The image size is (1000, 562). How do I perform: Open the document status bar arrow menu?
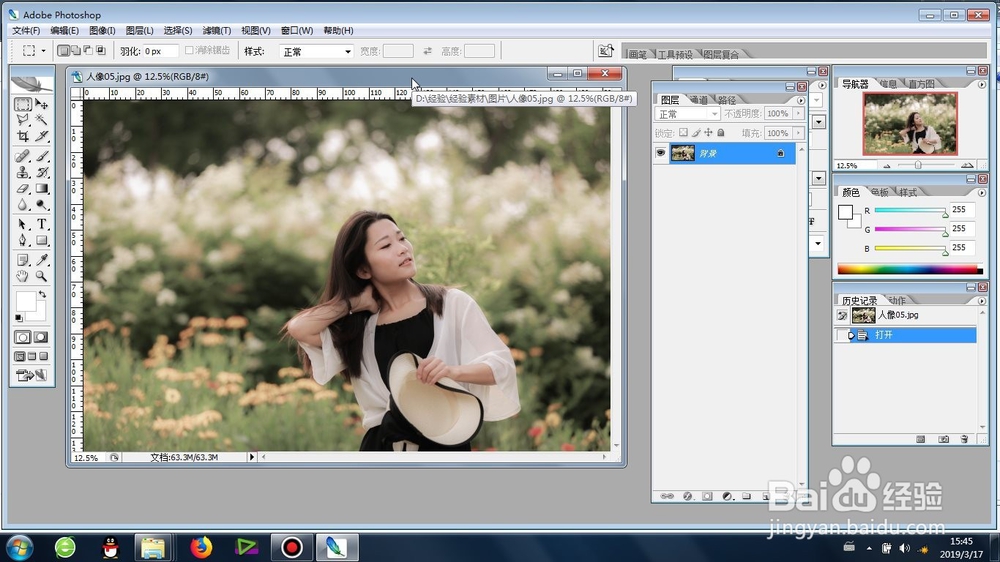[252, 457]
